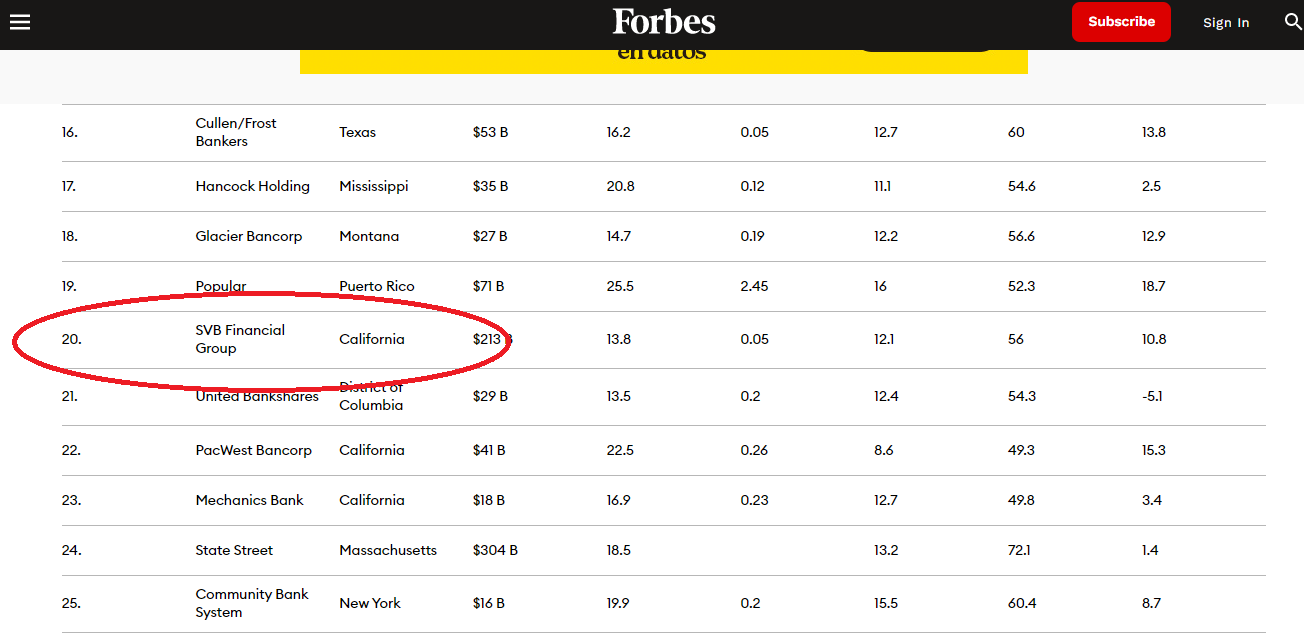
Task: Select California in the PacWest Bancorp row
Action: (372, 450)
